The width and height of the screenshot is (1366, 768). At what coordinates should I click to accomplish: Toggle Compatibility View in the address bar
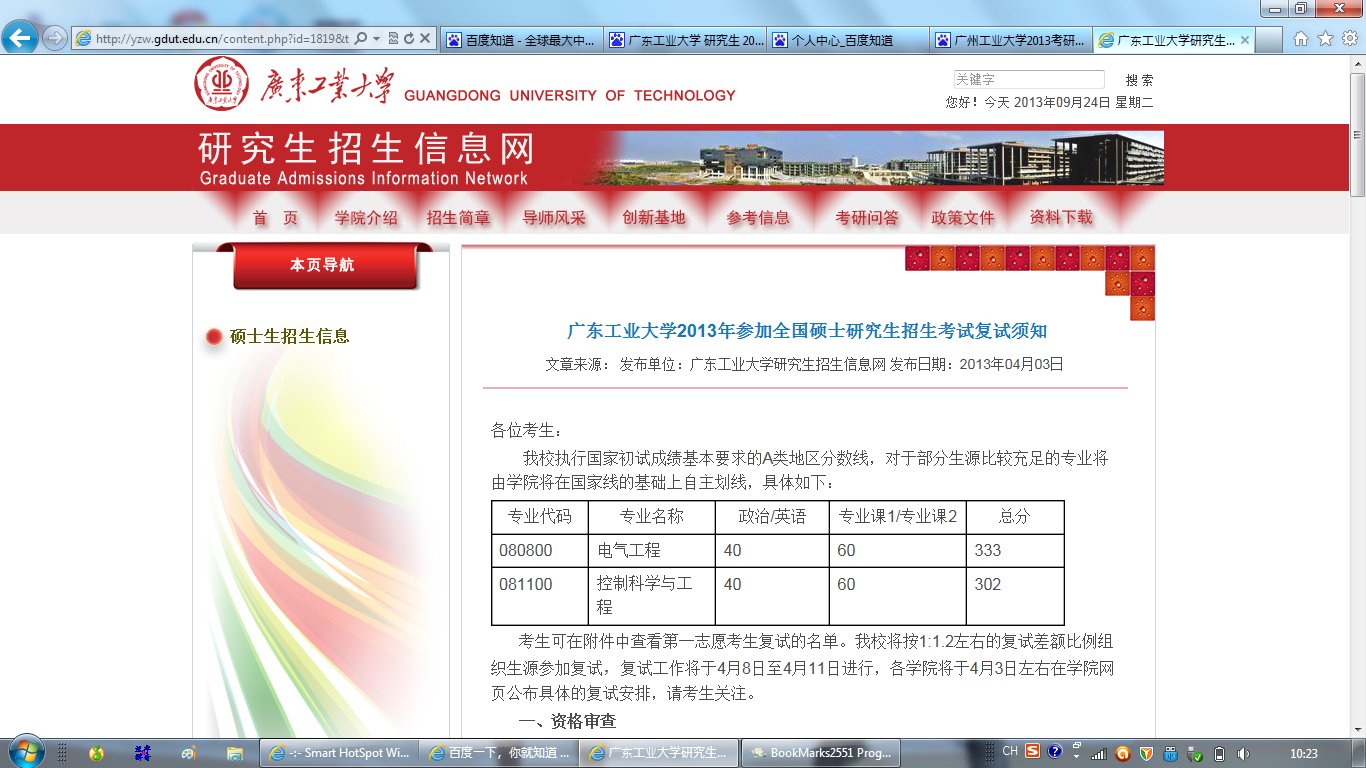click(394, 38)
